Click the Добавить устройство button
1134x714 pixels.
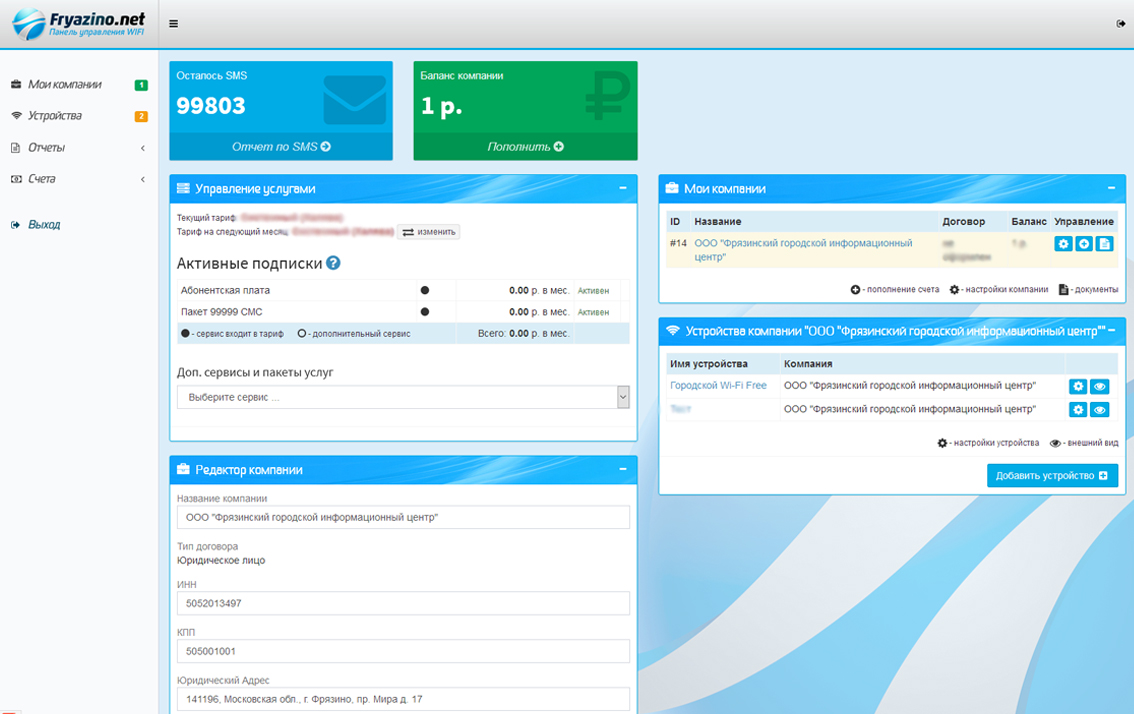coord(1052,475)
